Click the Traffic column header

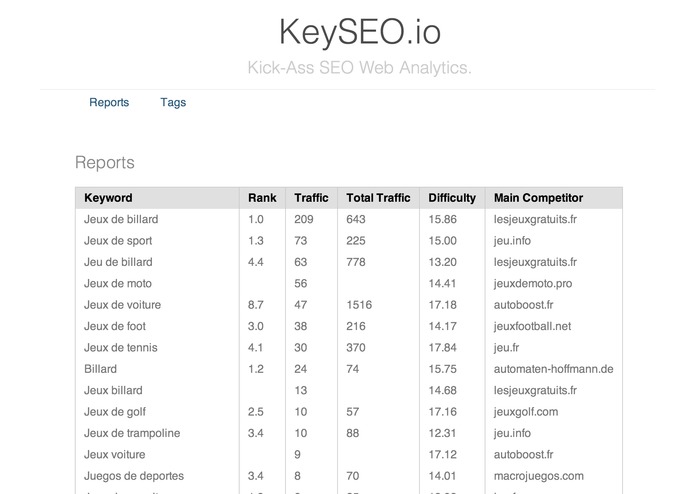coord(311,198)
